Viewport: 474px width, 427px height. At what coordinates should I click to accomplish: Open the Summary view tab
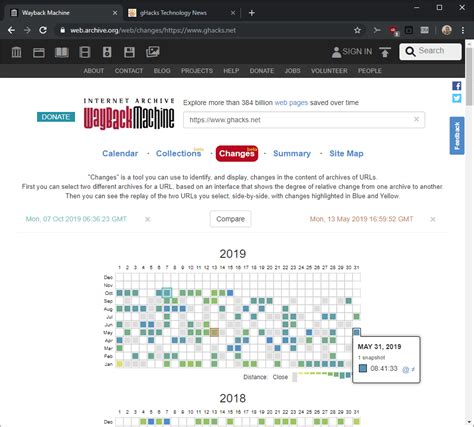pos(292,153)
